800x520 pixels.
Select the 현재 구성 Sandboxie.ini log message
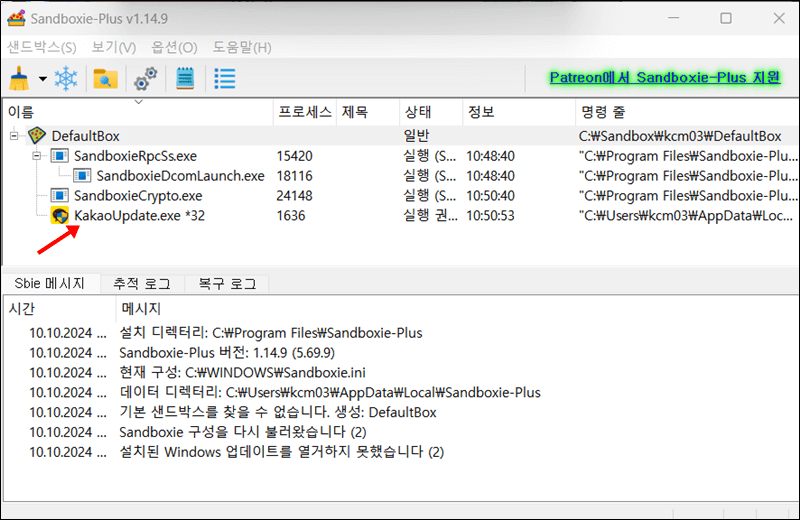pos(242,373)
